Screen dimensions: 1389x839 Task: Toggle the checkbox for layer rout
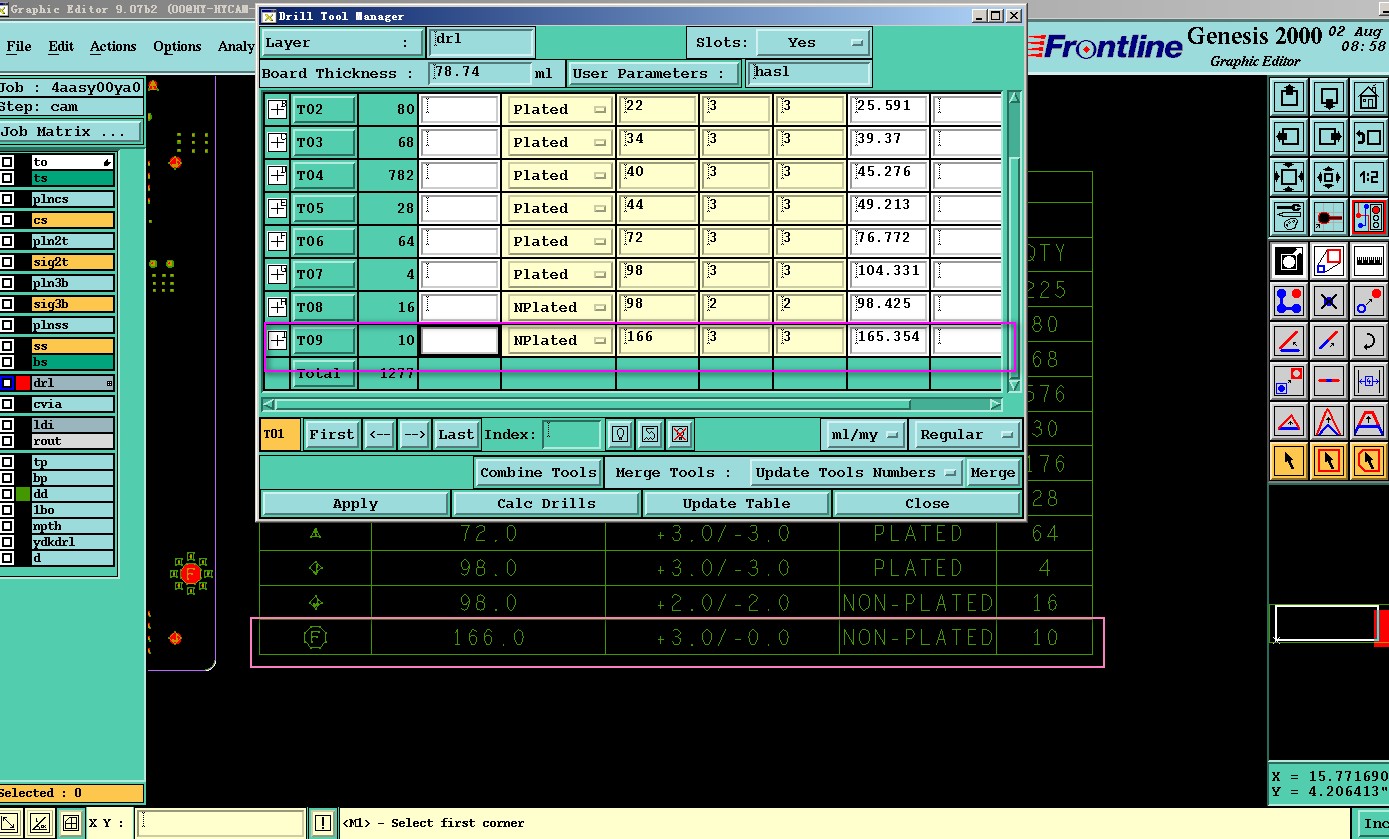7,441
